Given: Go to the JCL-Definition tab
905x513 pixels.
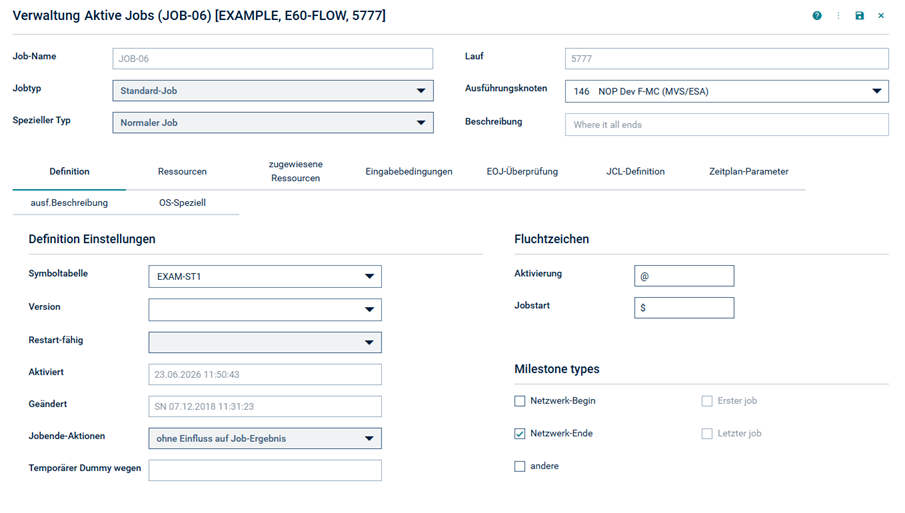Looking at the screenshot, I should tap(635, 171).
